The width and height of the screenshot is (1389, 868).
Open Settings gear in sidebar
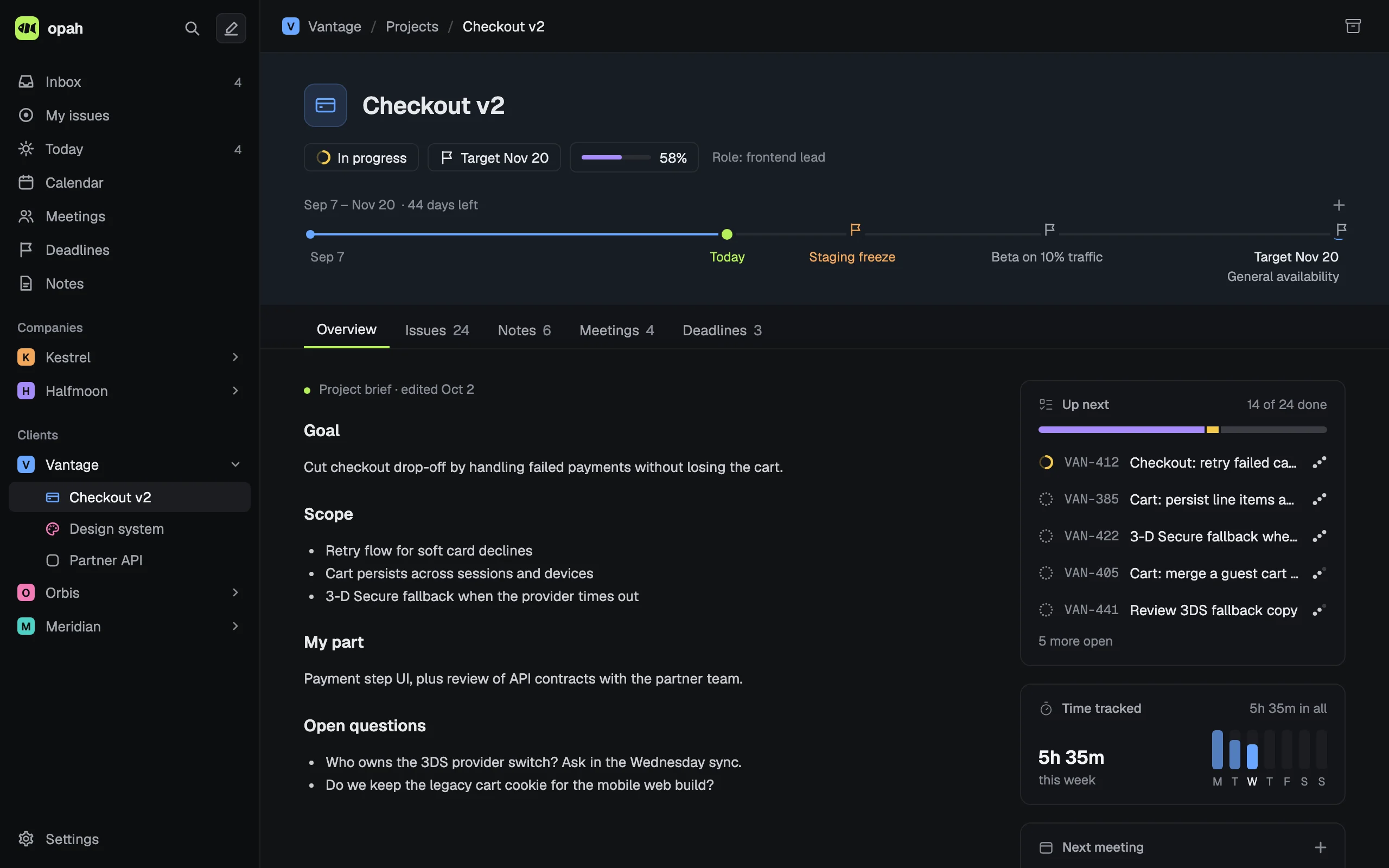point(26,839)
